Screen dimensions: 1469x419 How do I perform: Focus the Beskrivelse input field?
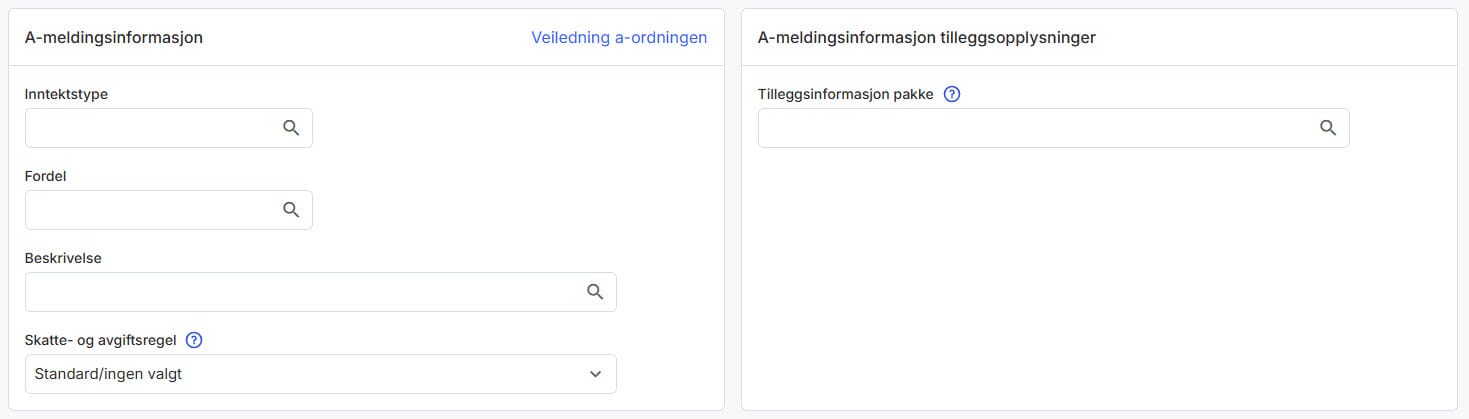[300, 292]
